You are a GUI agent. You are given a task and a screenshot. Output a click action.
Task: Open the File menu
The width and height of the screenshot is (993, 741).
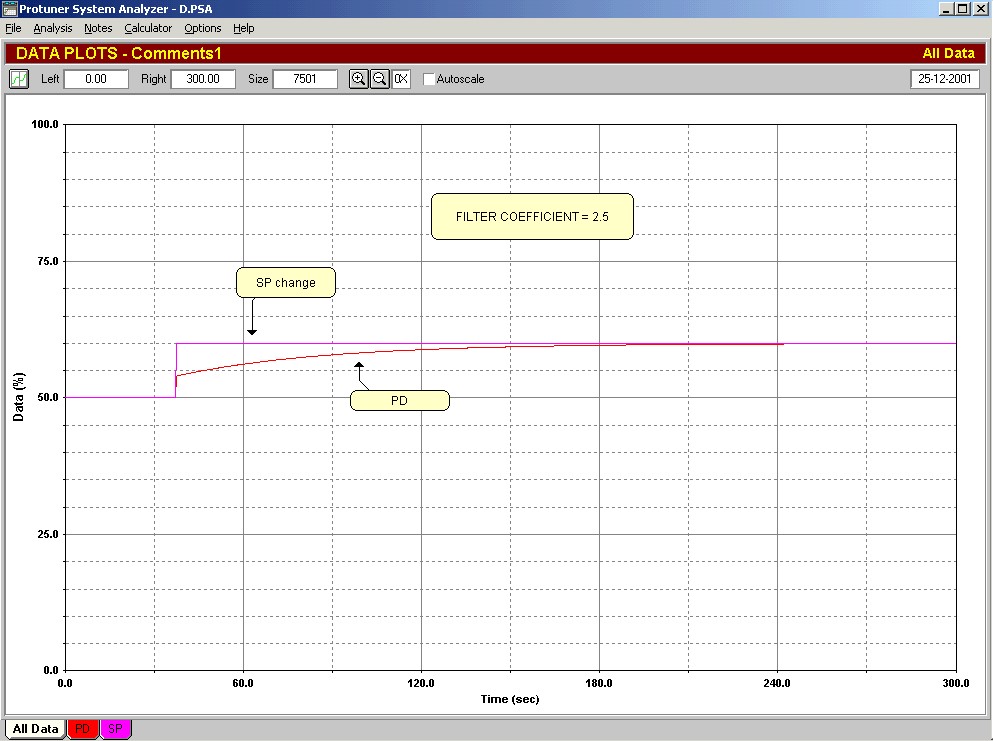[13, 28]
